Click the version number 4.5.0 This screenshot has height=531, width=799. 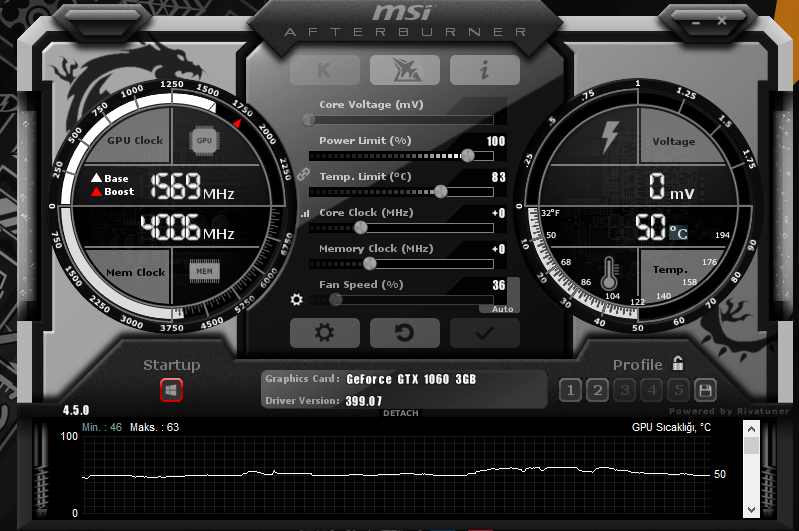coord(76,410)
